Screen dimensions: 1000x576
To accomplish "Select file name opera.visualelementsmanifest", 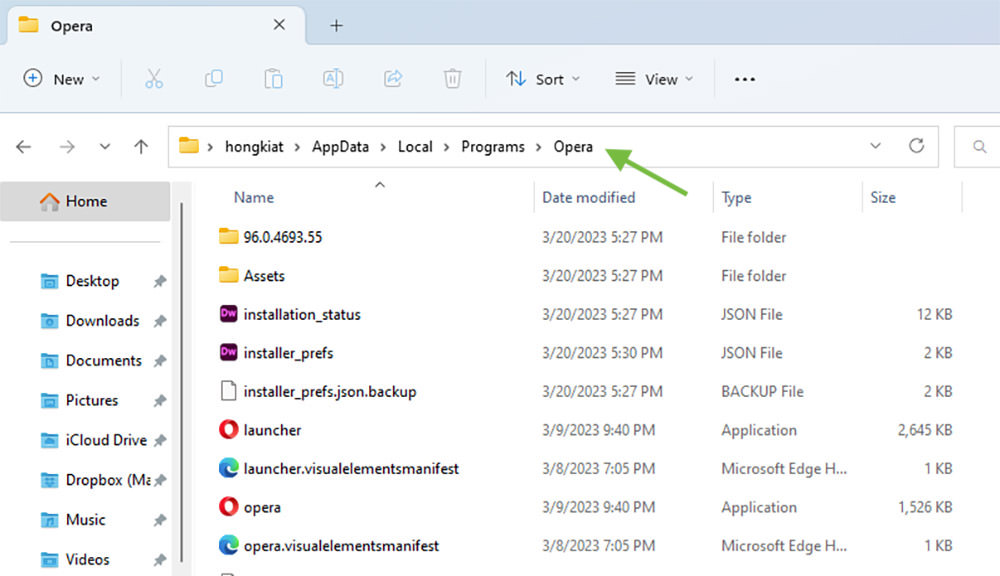I will click(x=341, y=546).
